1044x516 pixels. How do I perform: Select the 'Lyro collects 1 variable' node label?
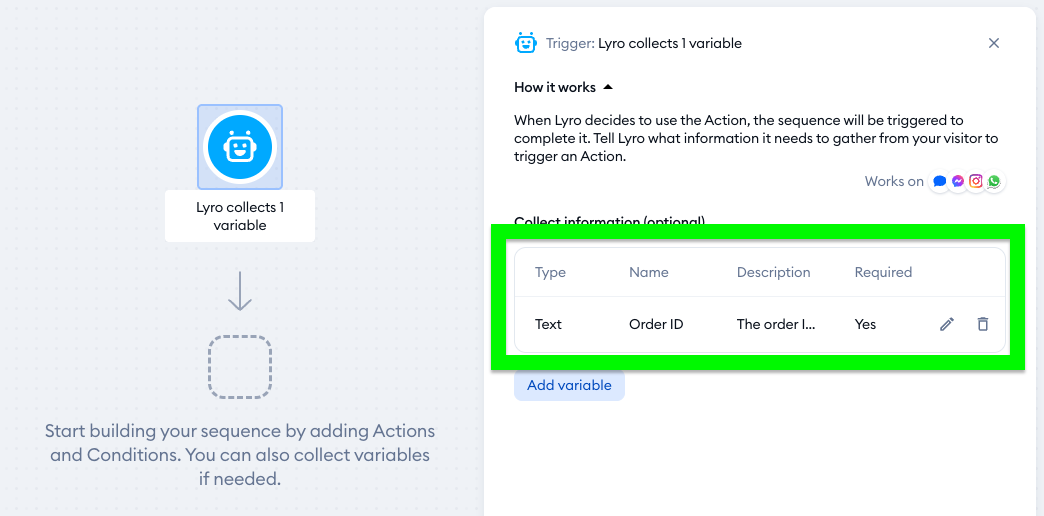240,216
